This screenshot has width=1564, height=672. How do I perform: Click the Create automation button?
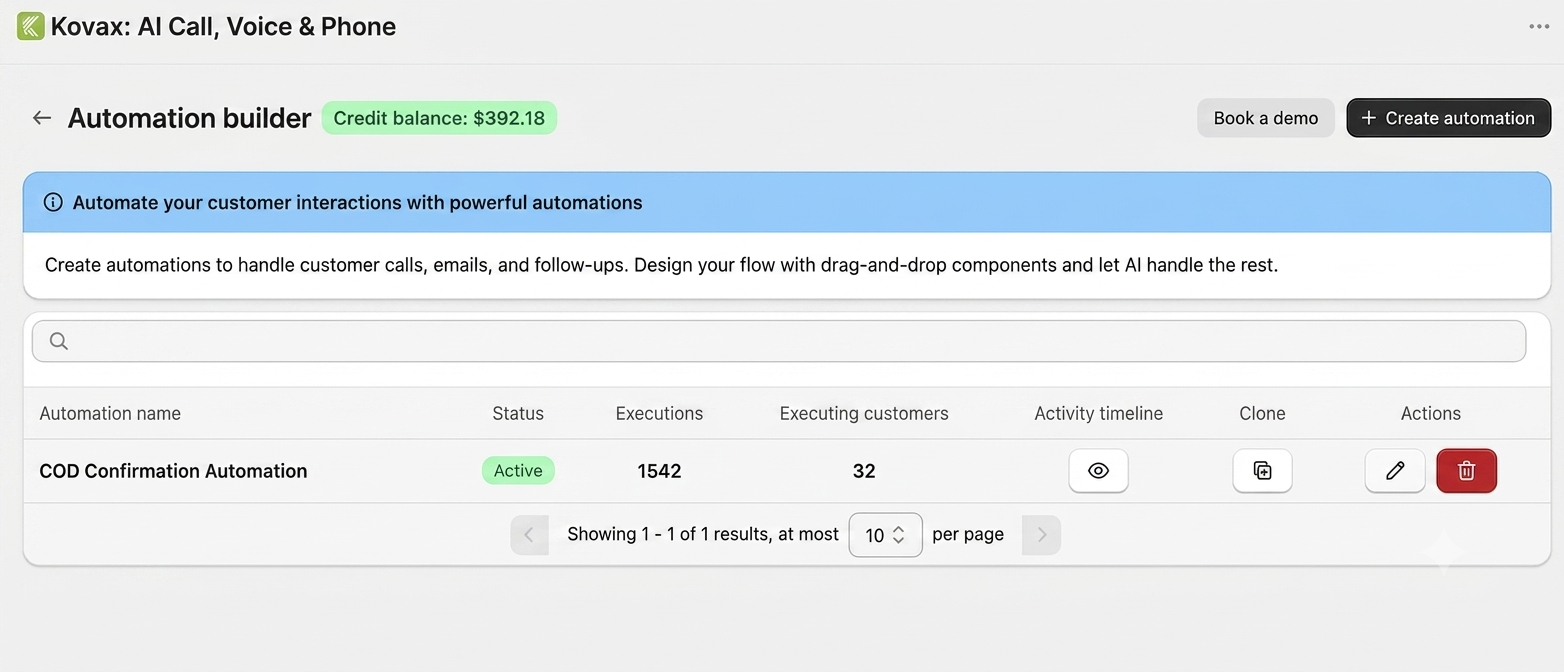1448,118
